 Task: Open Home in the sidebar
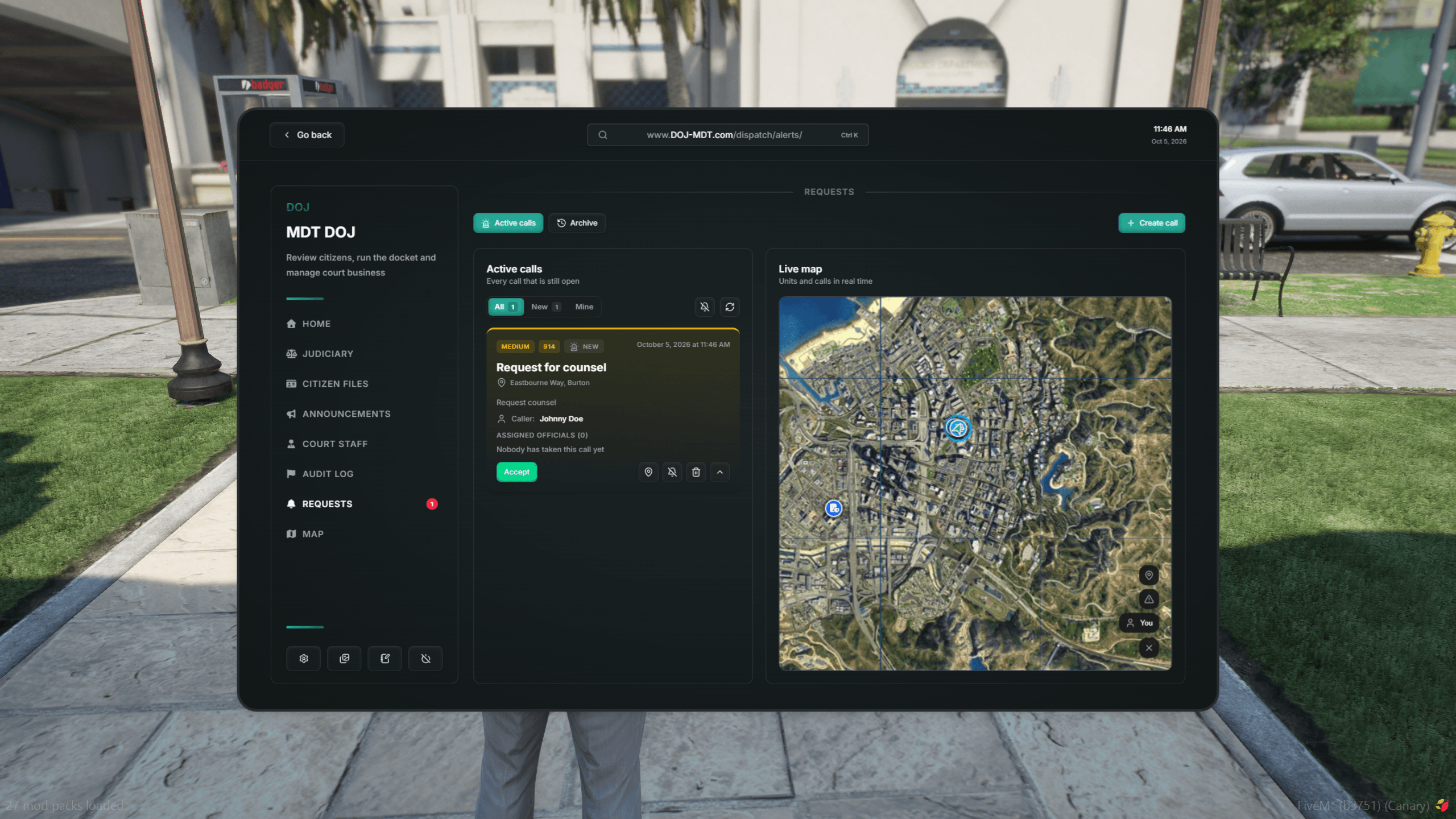(x=308, y=324)
